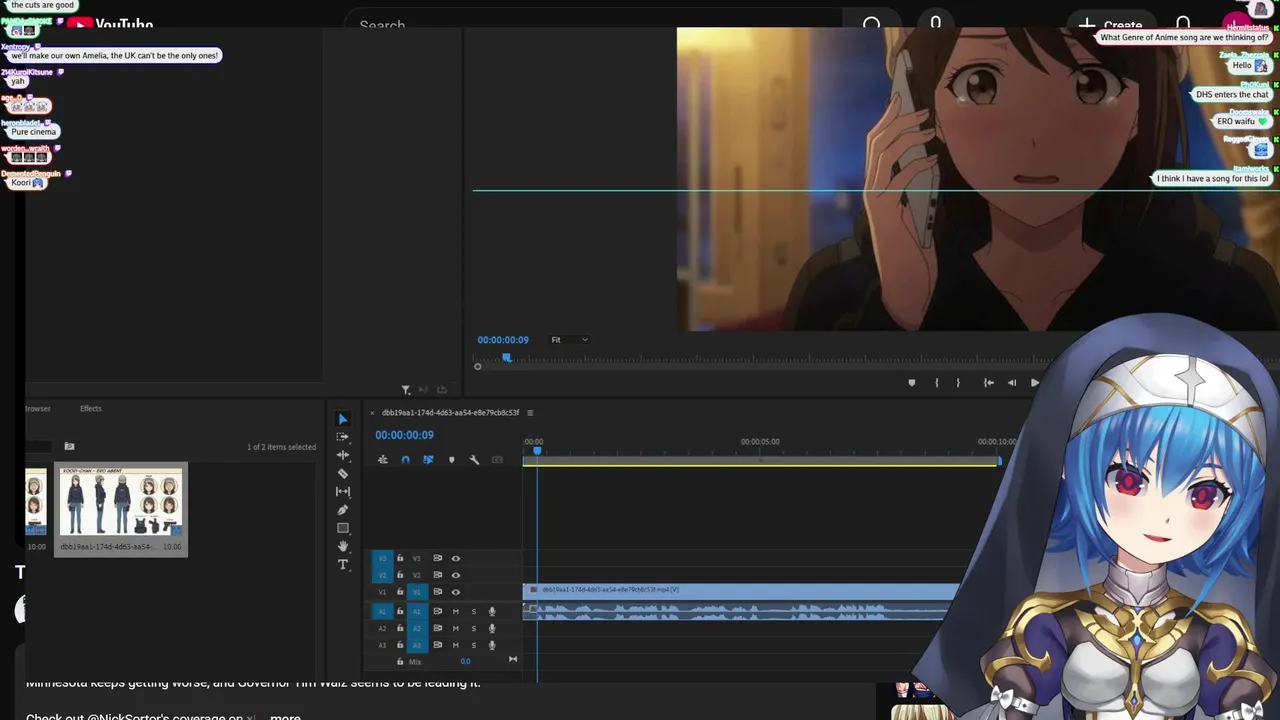1280x720 pixels.
Task: Enable voice-over record on track A3
Action: [491, 645]
